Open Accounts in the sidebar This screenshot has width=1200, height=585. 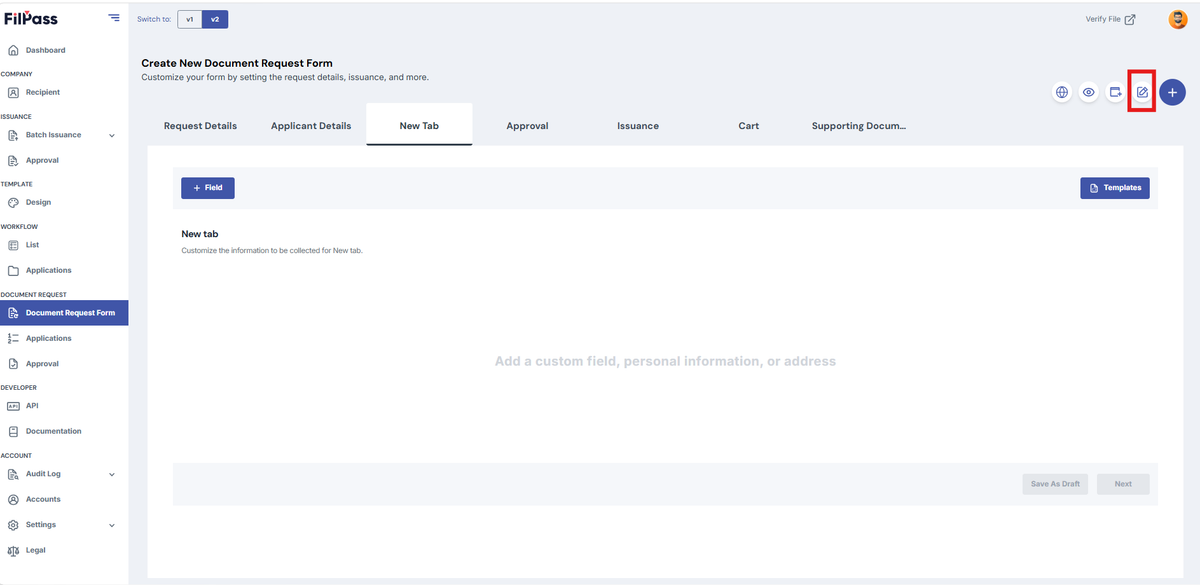pos(64,499)
